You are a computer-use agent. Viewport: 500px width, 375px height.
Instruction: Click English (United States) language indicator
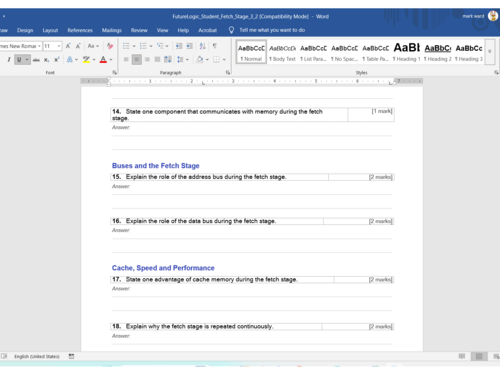pyautogui.click(x=37, y=356)
